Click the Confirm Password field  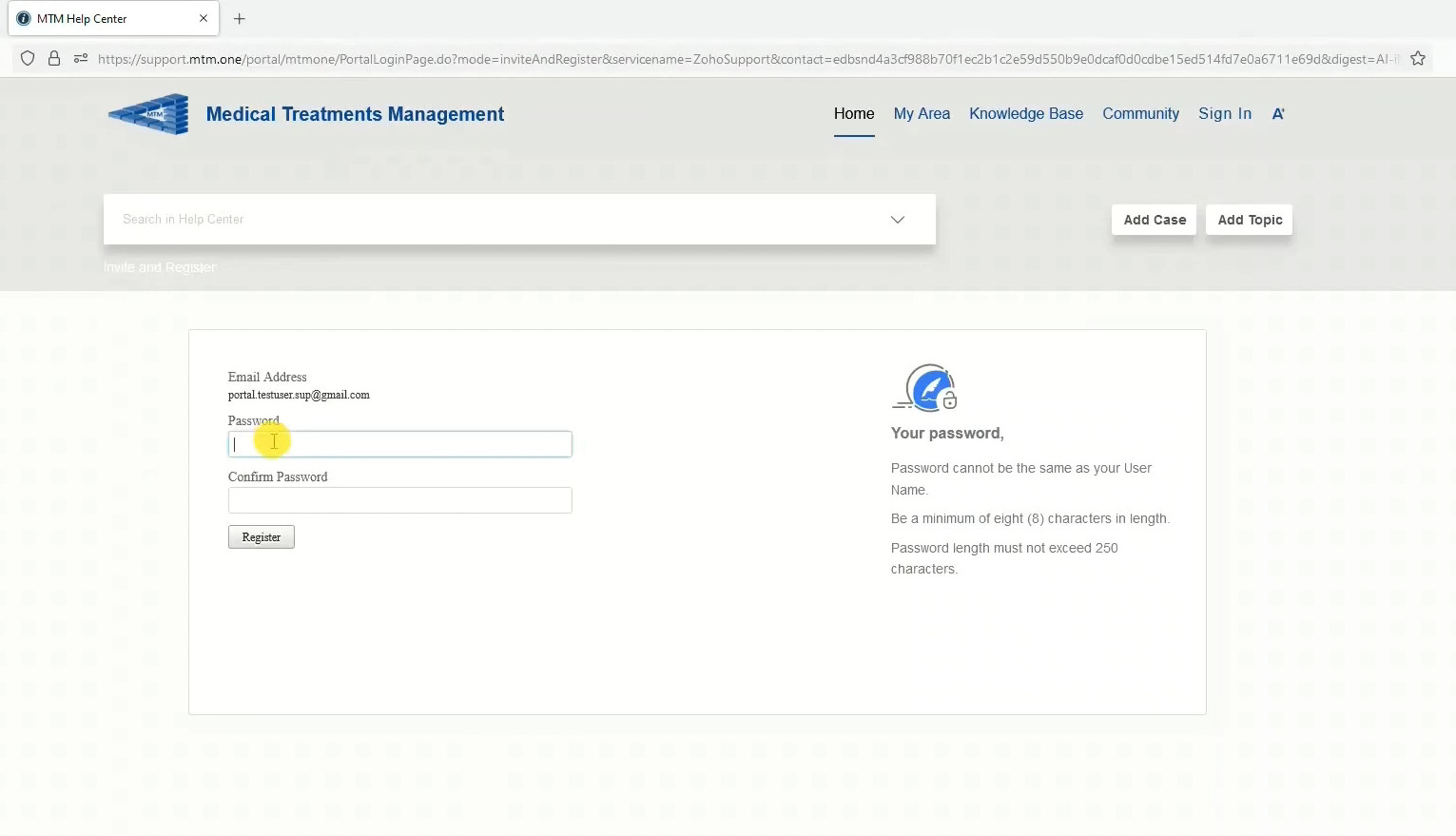pyautogui.click(x=399, y=500)
